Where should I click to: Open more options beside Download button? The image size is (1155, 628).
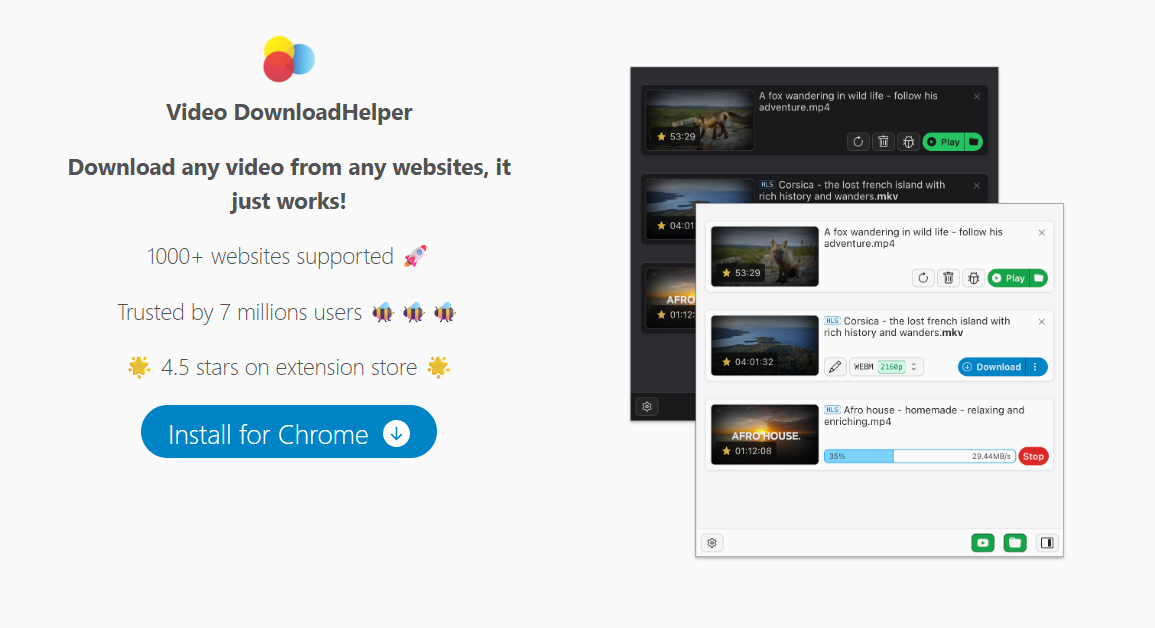(x=1036, y=367)
